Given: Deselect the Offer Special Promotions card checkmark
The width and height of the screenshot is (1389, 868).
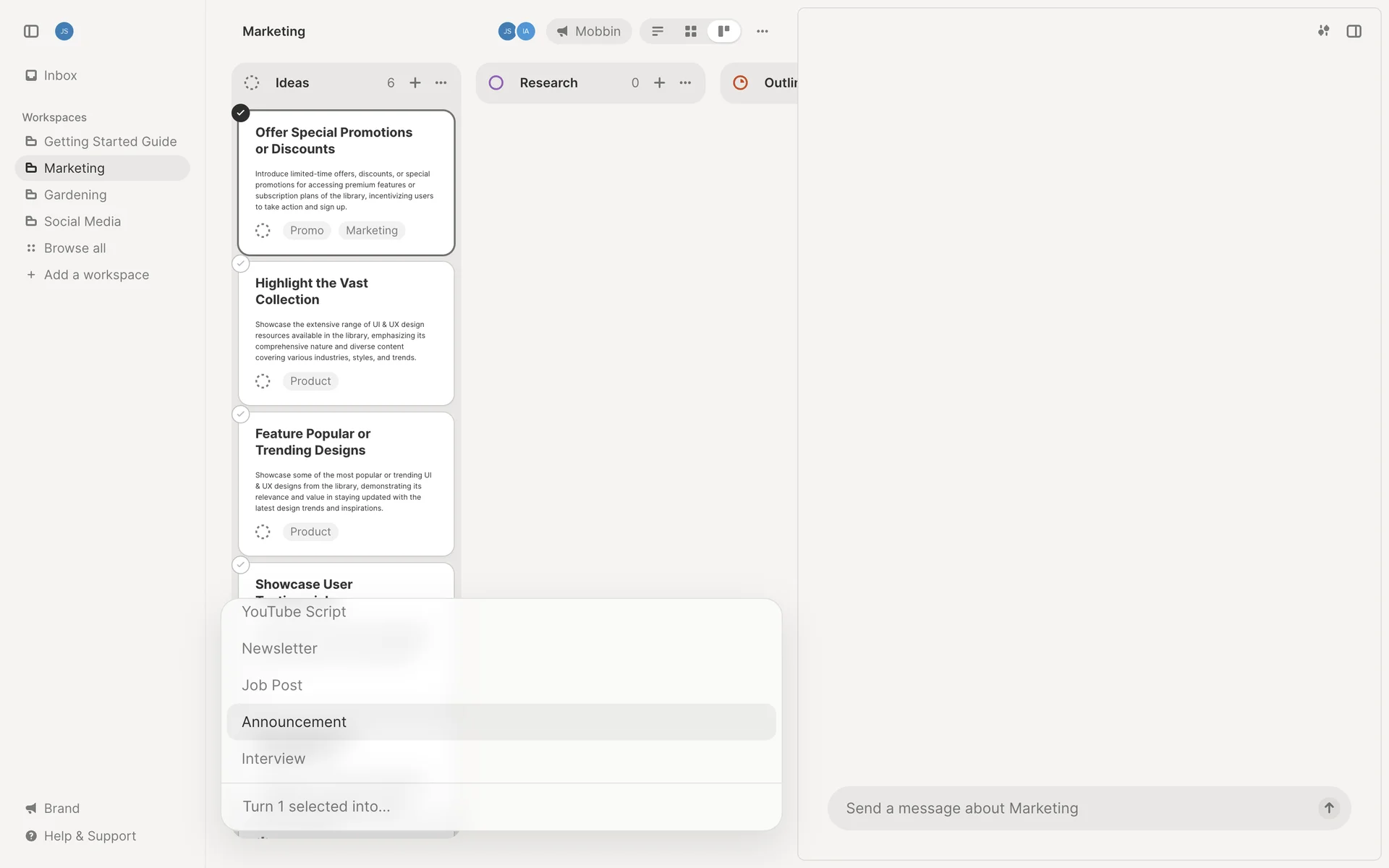Looking at the screenshot, I should point(241,114).
